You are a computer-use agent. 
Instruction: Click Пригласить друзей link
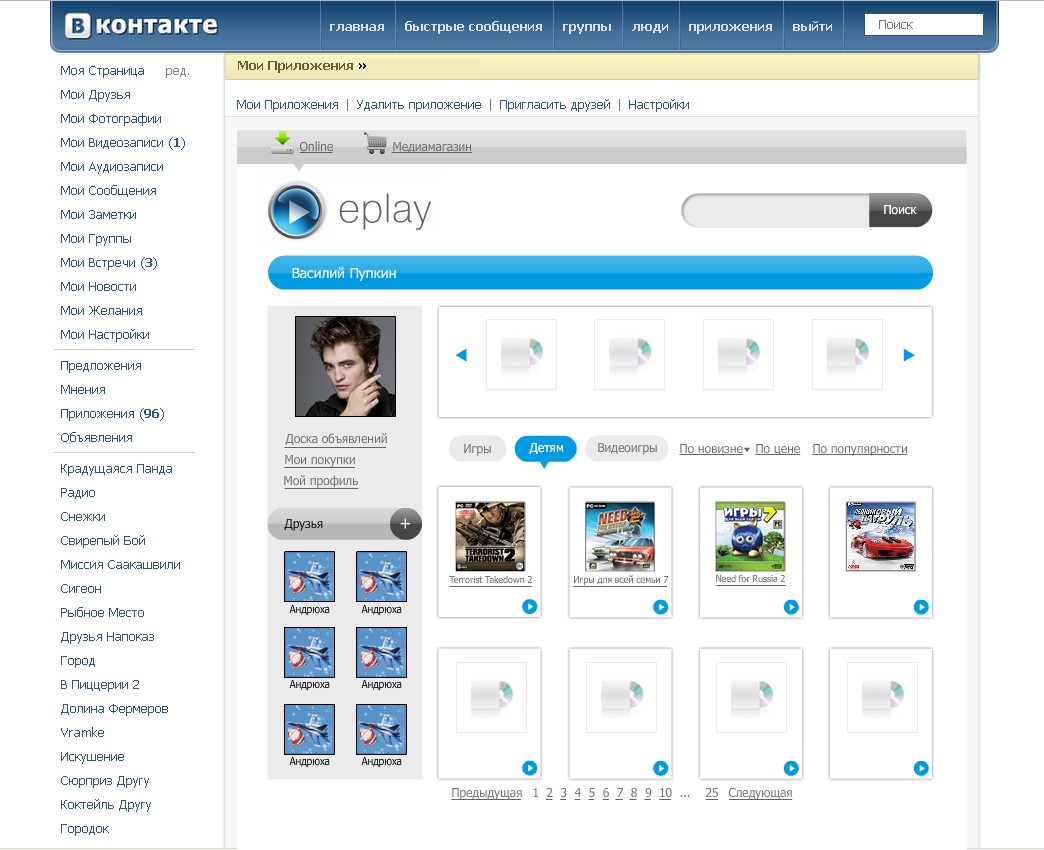click(555, 105)
